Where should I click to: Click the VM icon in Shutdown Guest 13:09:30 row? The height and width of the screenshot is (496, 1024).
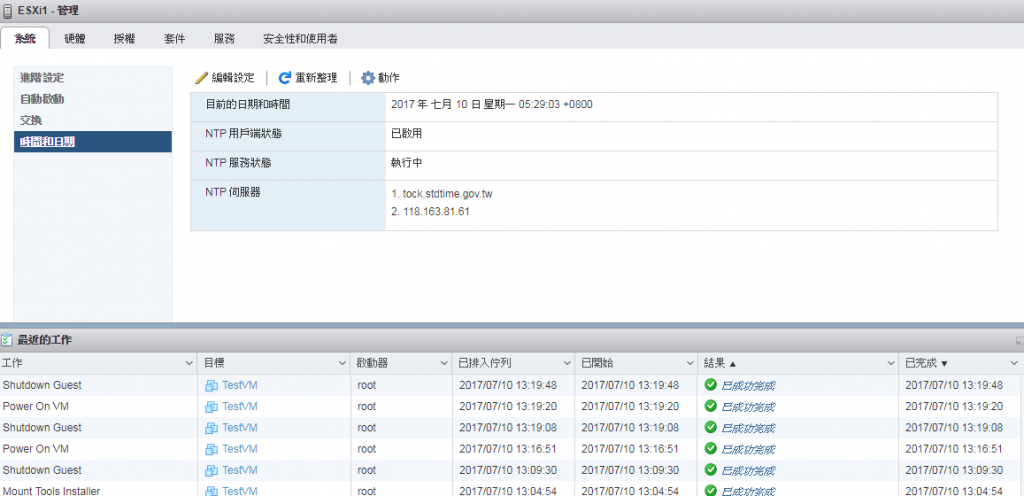pyautogui.click(x=211, y=471)
